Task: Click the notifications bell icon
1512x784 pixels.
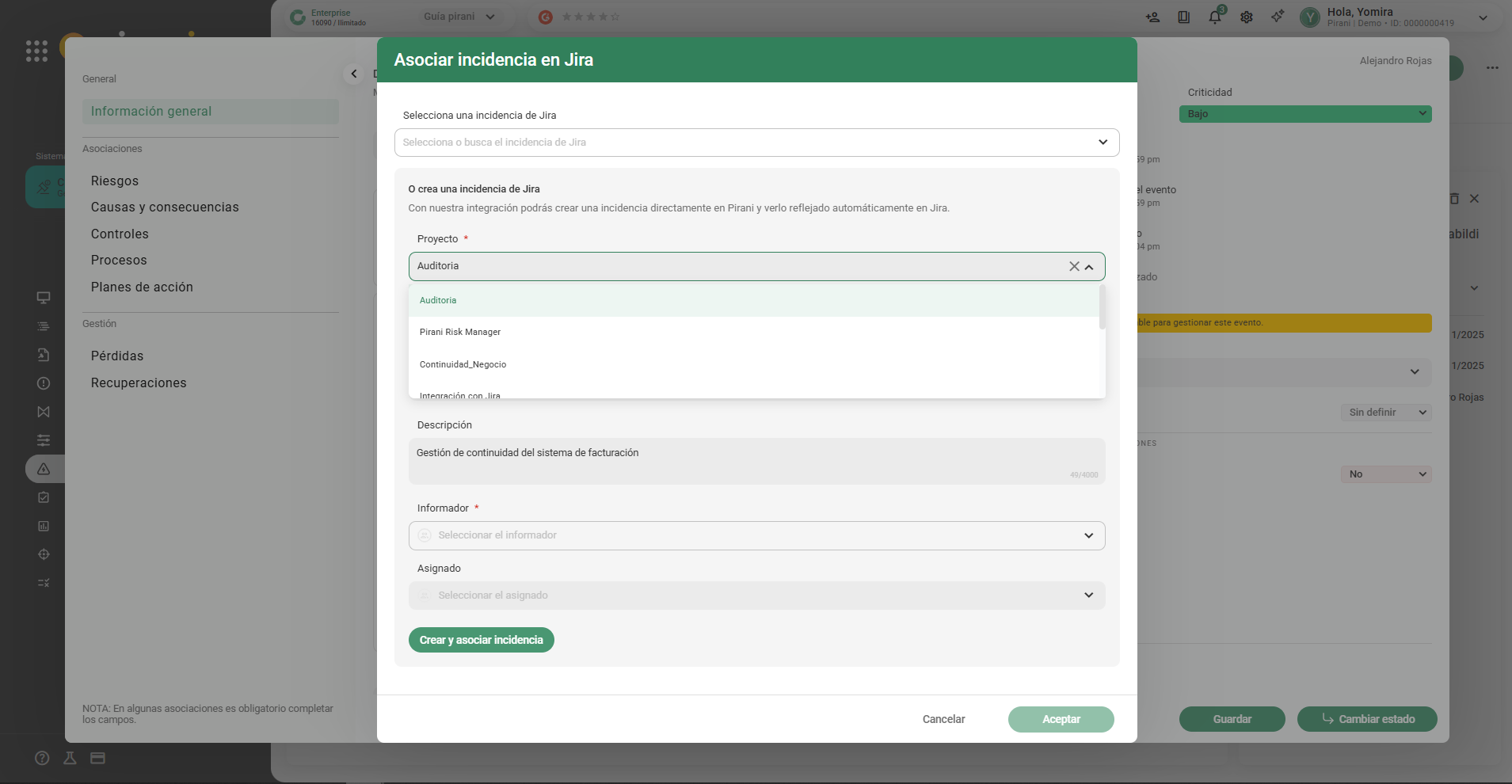Action: click(x=1214, y=17)
